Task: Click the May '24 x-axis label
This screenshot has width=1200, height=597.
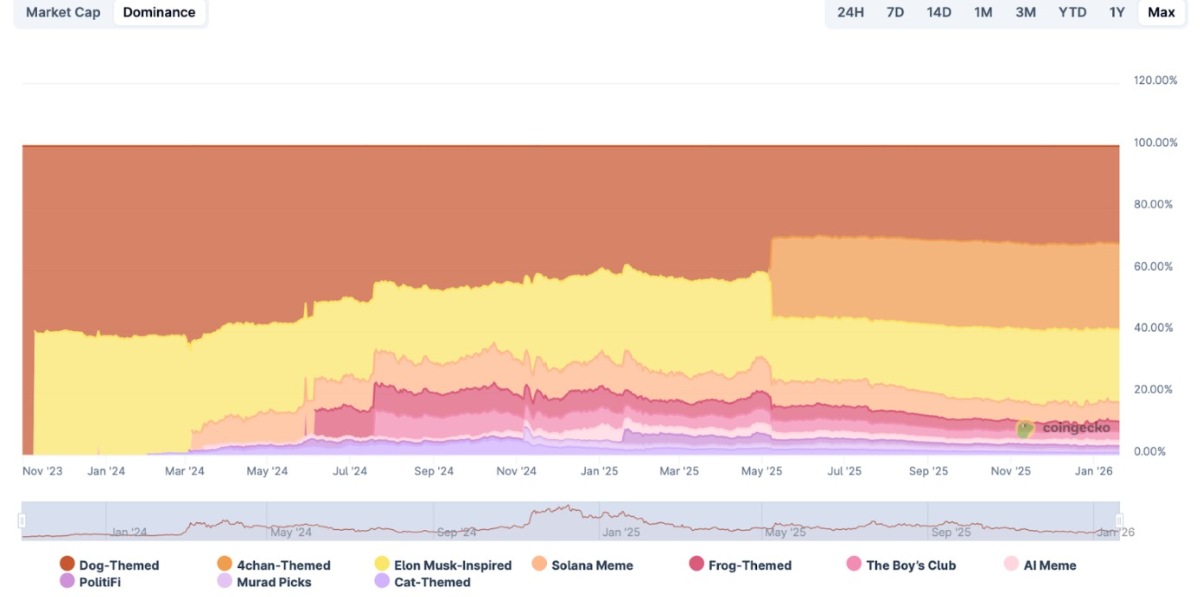Action: click(267, 470)
